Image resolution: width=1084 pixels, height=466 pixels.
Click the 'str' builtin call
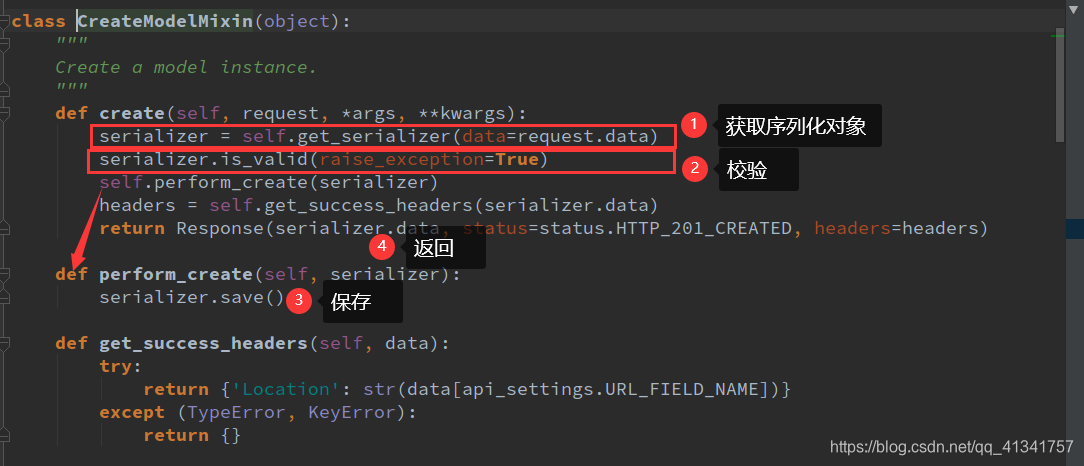pos(381,389)
